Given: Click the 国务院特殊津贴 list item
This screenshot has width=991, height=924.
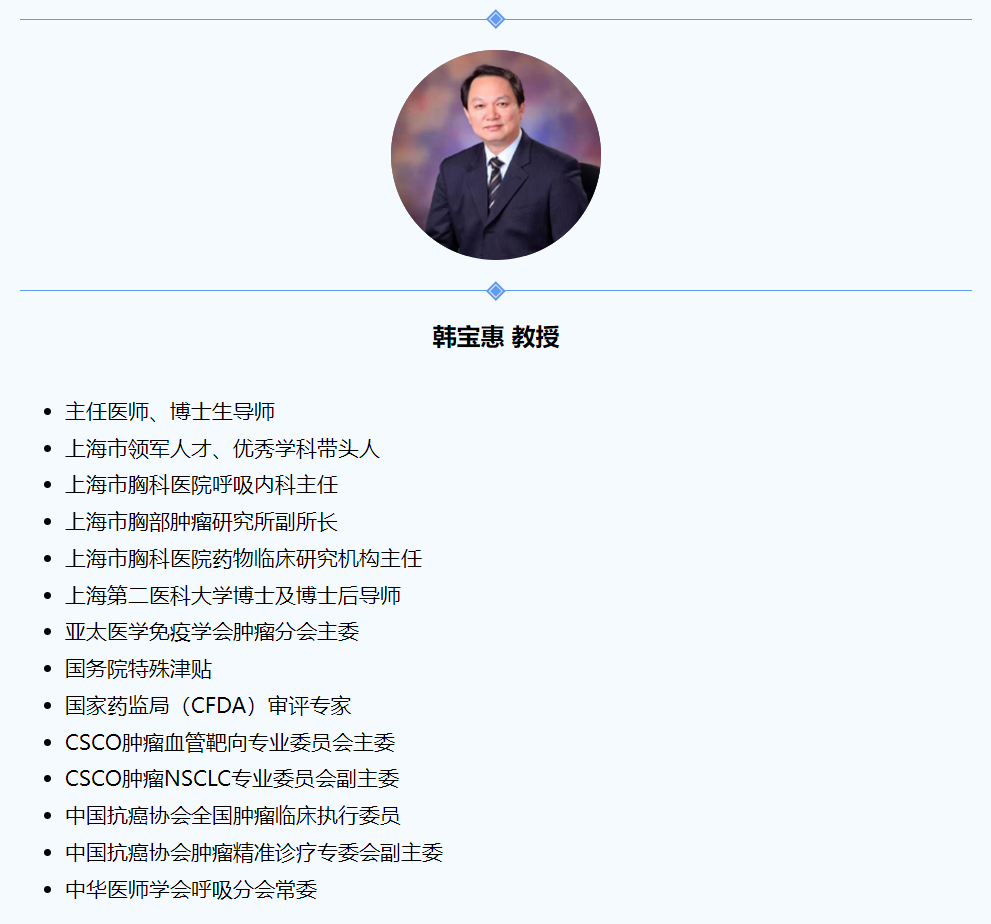Looking at the screenshot, I should coord(138,669).
